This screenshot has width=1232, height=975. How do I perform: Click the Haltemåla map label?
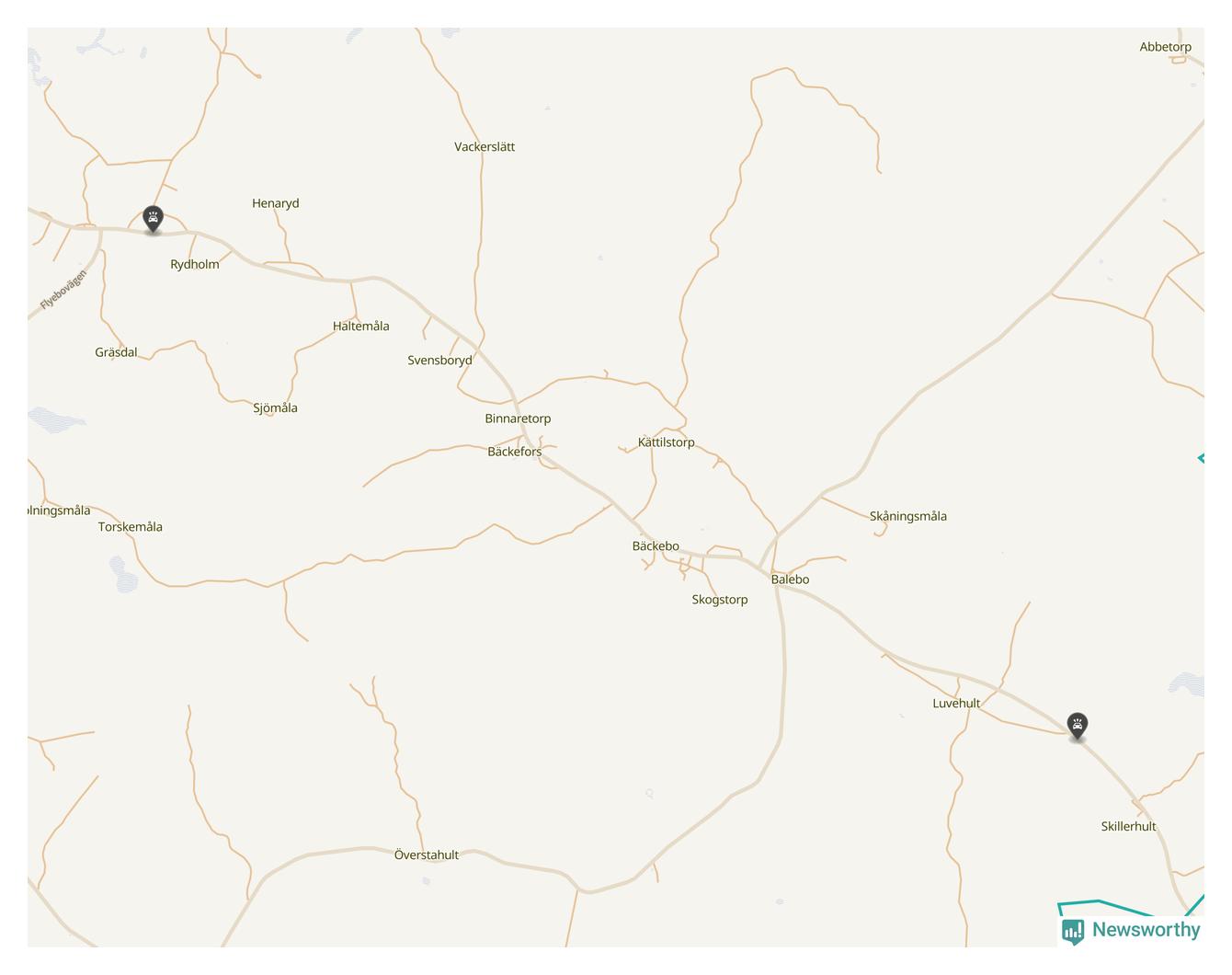click(360, 327)
